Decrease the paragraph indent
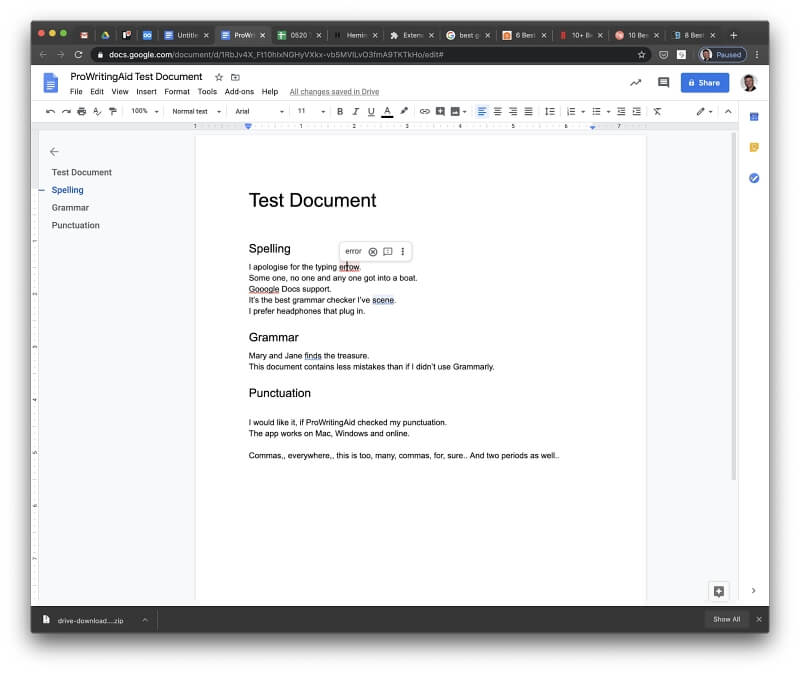 [x=621, y=111]
